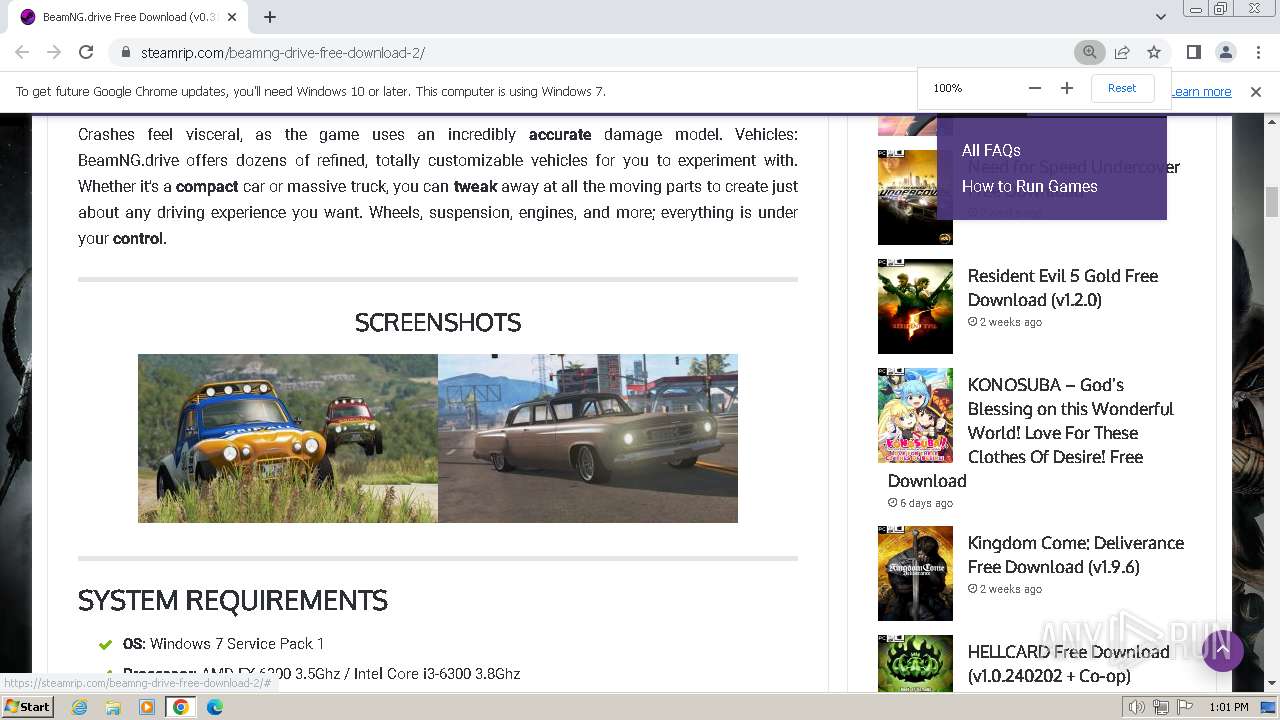Decrease zoom with the minus button

1035,88
